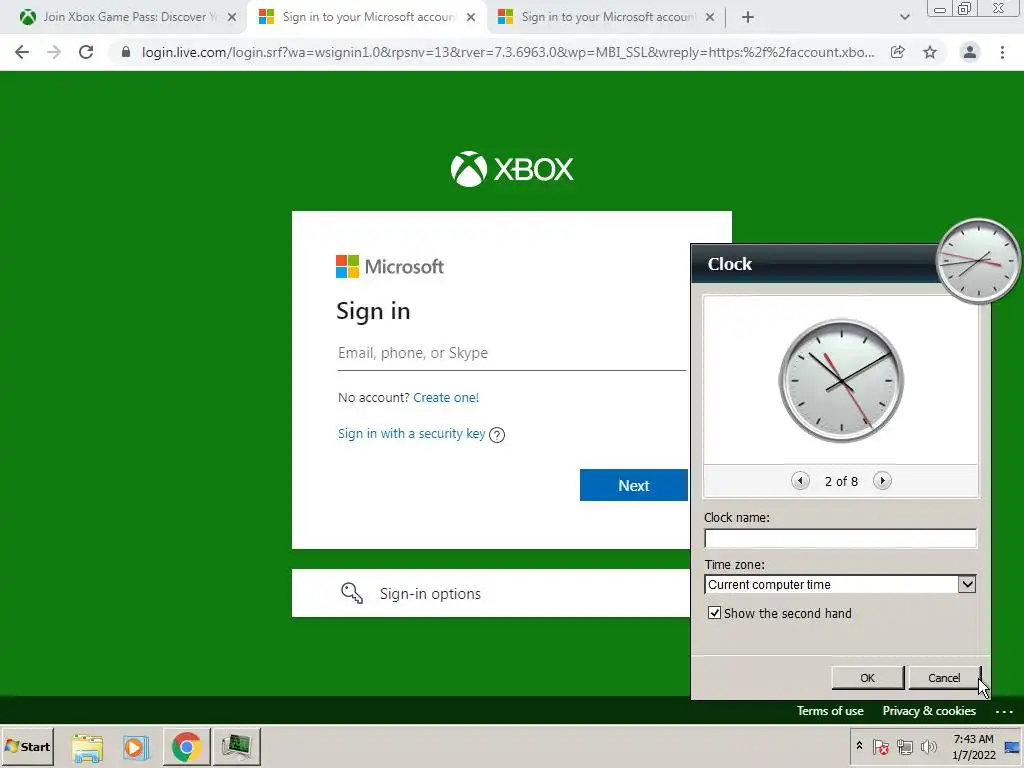Open a new browser tab

[x=748, y=17]
